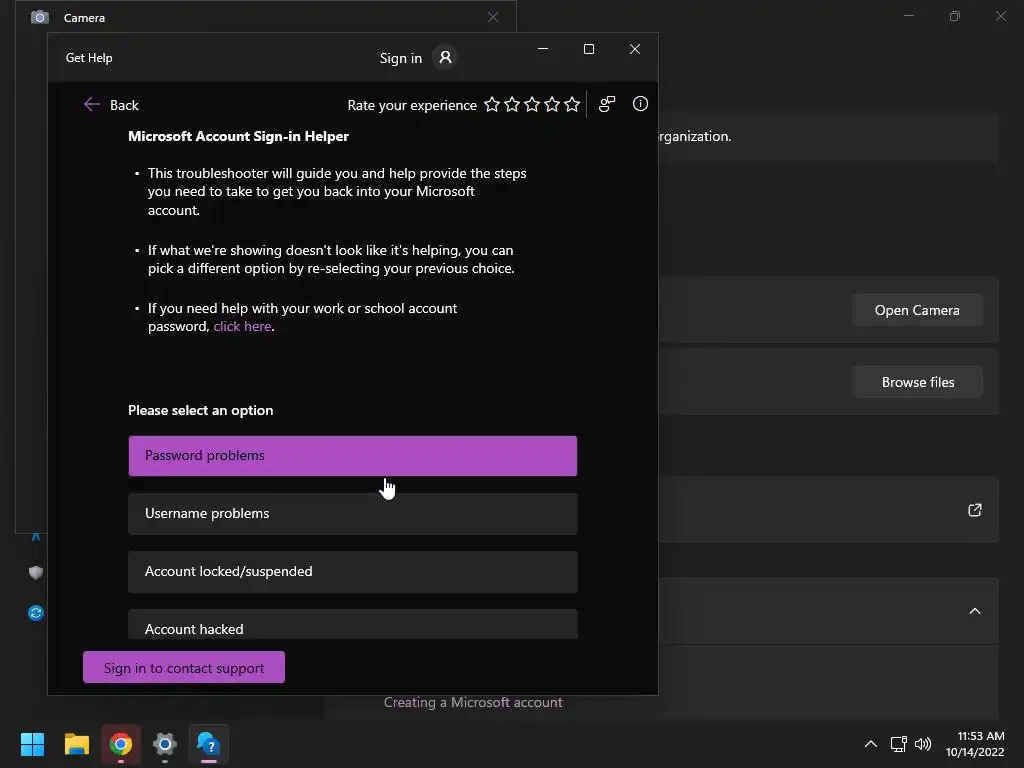Click the 'Please select an option' text
This screenshot has width=1024, height=768.
[200, 410]
